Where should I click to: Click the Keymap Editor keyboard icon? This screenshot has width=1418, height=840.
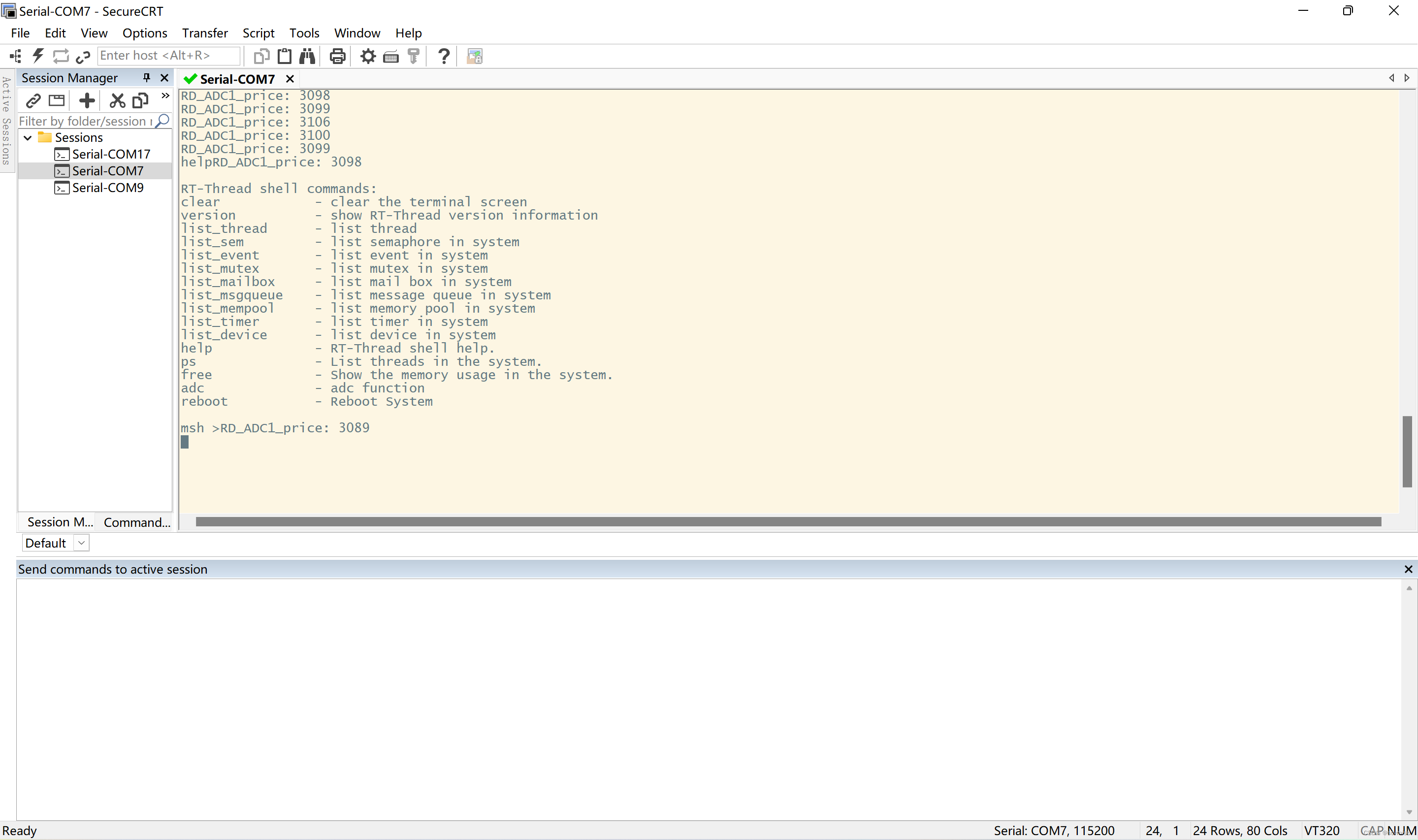point(391,56)
